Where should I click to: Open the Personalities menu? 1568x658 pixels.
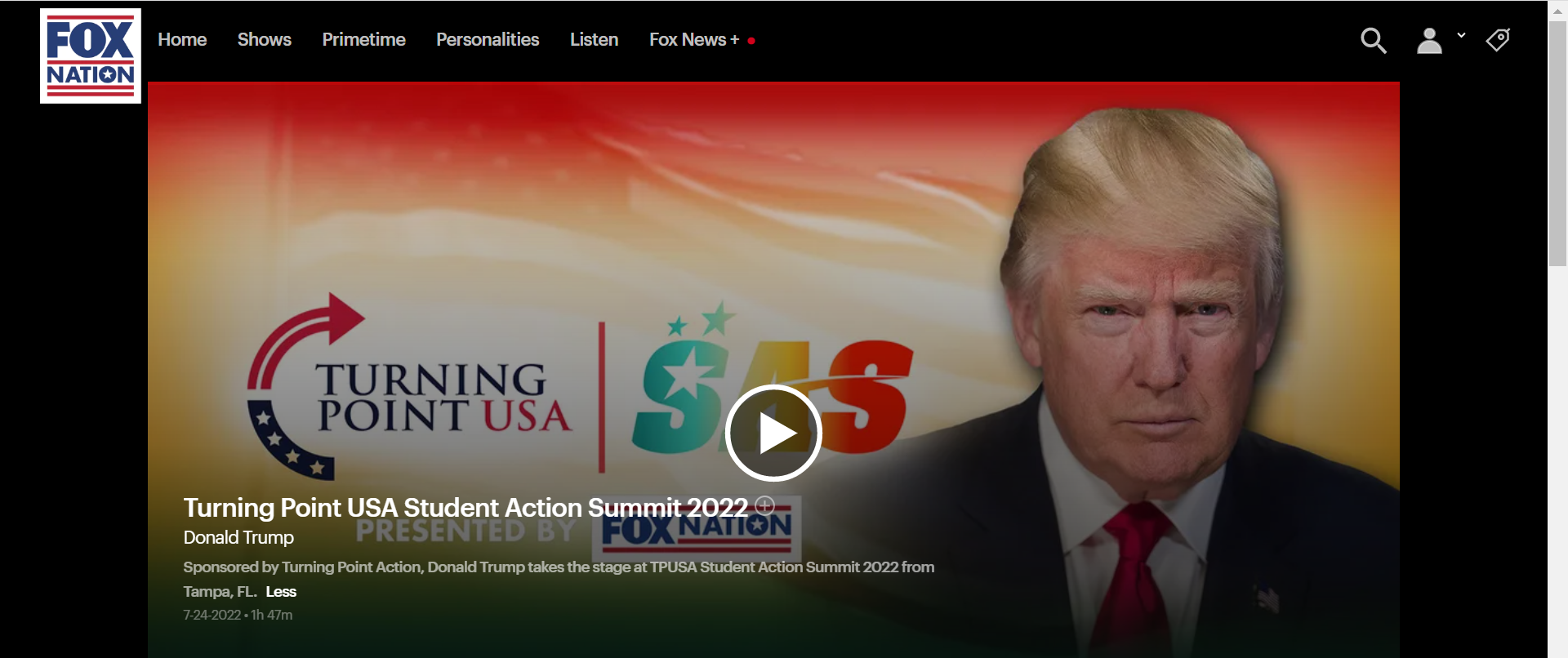point(488,39)
